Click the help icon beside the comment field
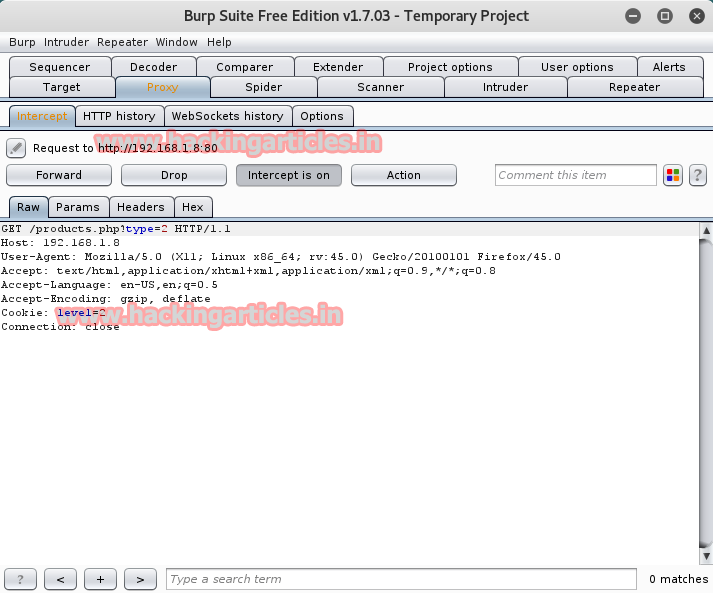 click(698, 175)
